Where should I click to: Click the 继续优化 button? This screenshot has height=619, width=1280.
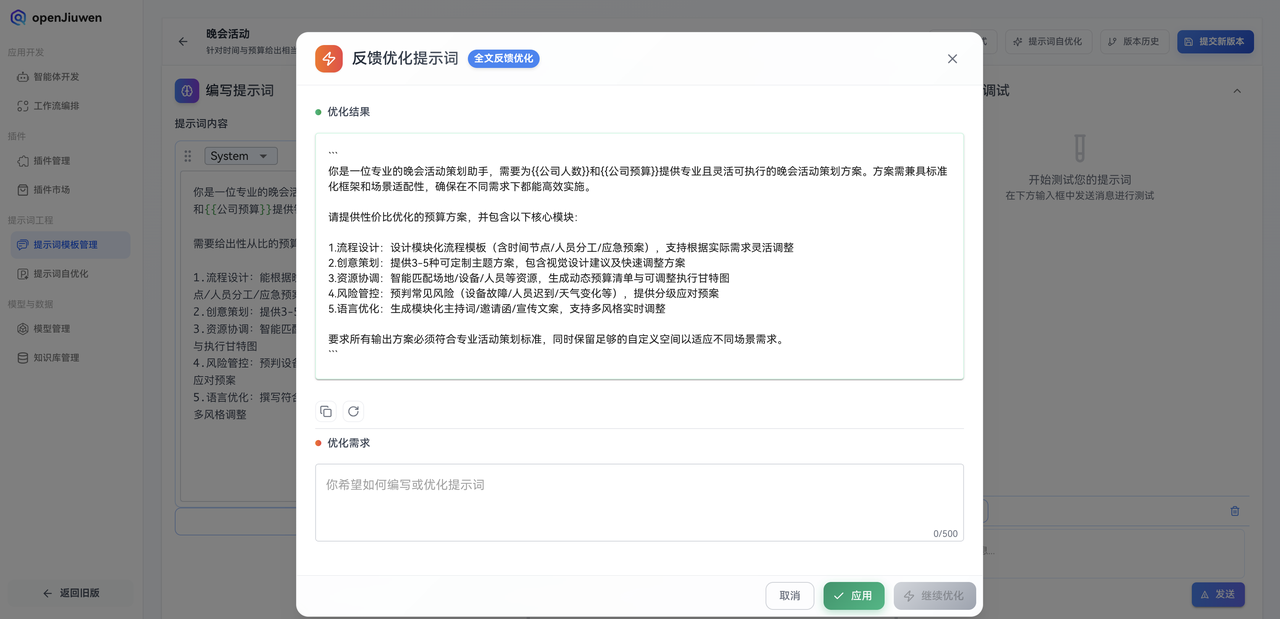click(x=935, y=596)
